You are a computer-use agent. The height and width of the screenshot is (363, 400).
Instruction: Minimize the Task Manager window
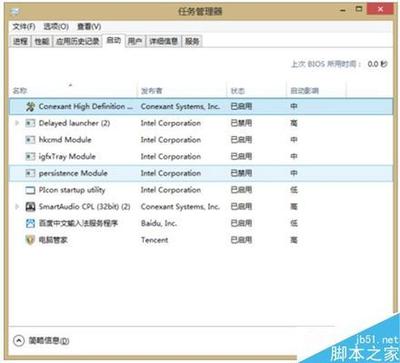[x=343, y=10]
